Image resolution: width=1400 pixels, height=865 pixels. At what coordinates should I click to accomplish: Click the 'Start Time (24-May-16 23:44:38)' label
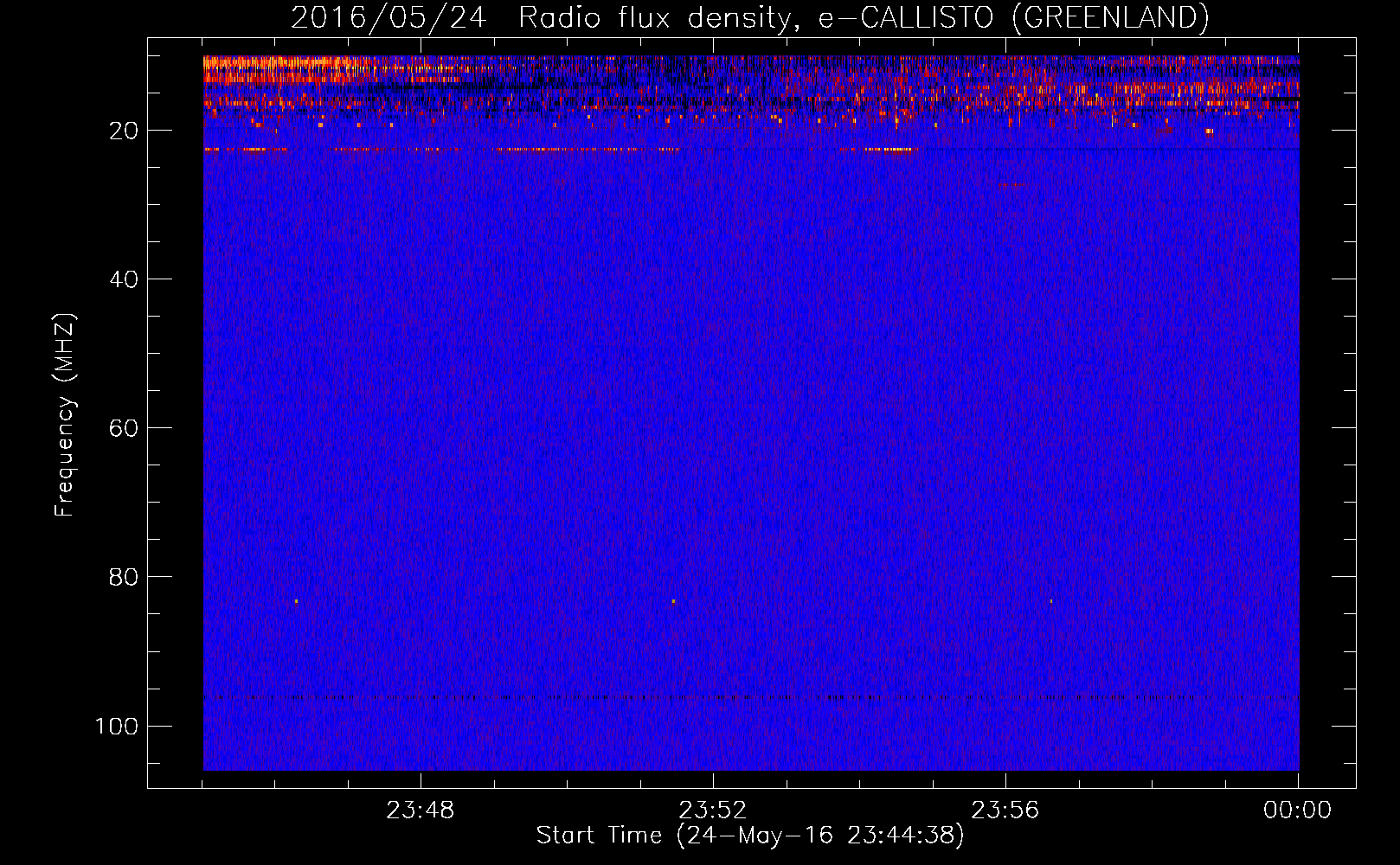pyautogui.click(x=749, y=836)
